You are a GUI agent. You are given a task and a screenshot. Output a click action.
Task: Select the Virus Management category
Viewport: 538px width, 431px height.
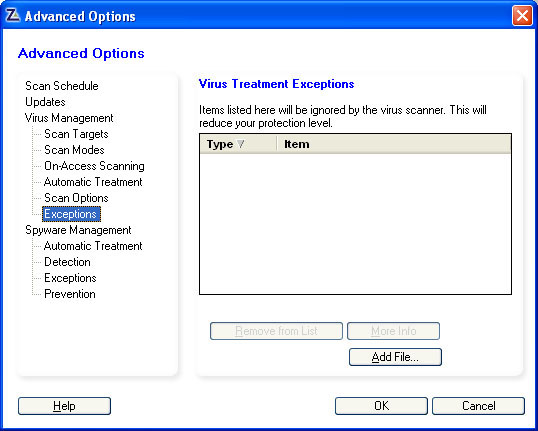click(69, 118)
